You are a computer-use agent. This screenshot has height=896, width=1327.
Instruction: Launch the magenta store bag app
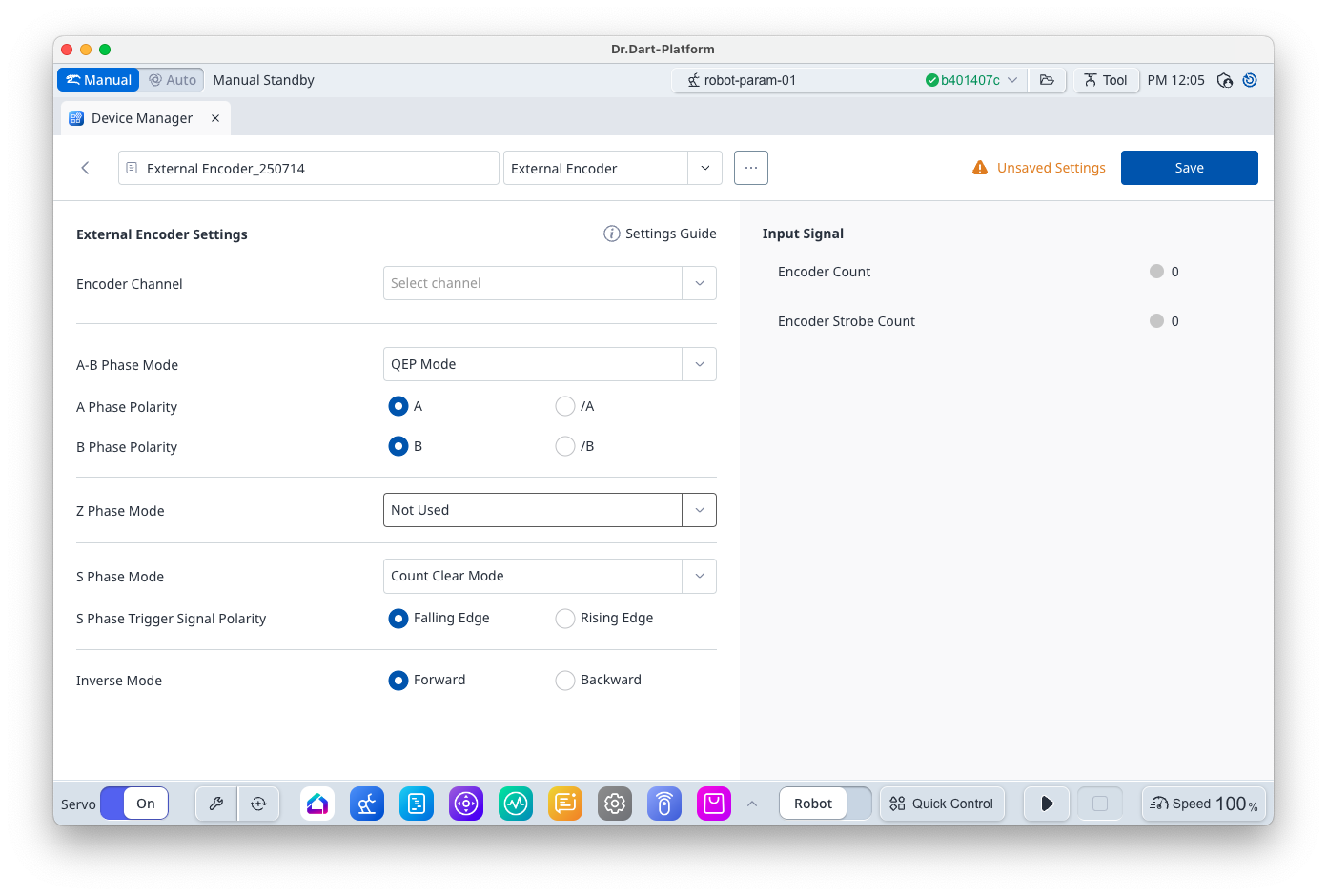(x=714, y=804)
